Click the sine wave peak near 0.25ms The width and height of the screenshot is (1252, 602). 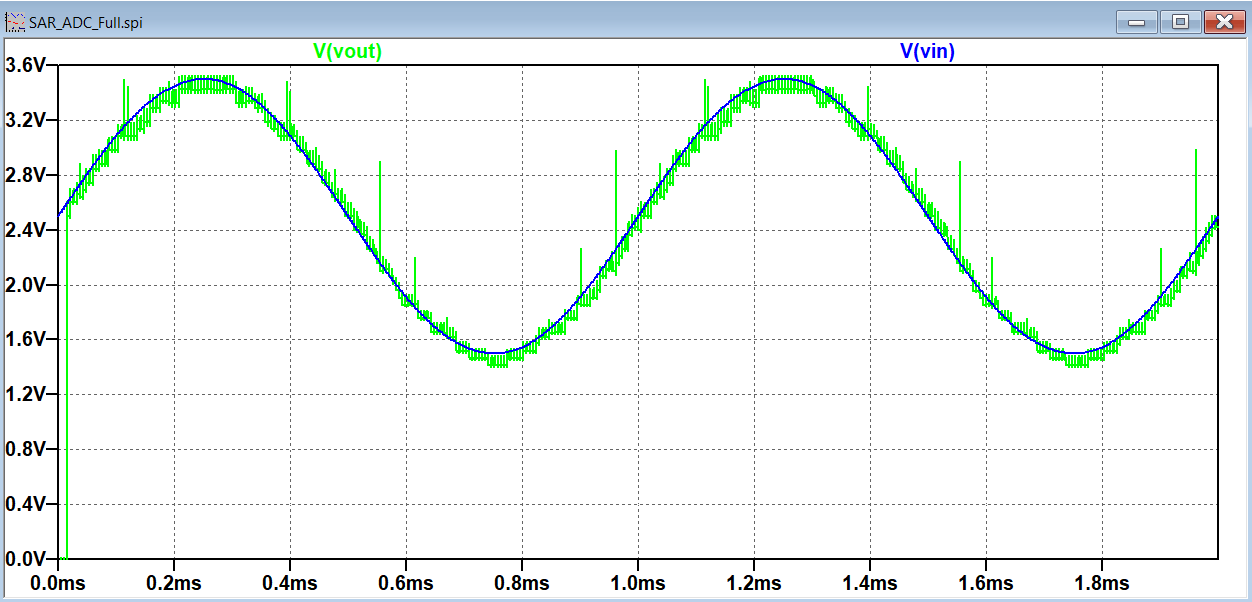click(200, 78)
